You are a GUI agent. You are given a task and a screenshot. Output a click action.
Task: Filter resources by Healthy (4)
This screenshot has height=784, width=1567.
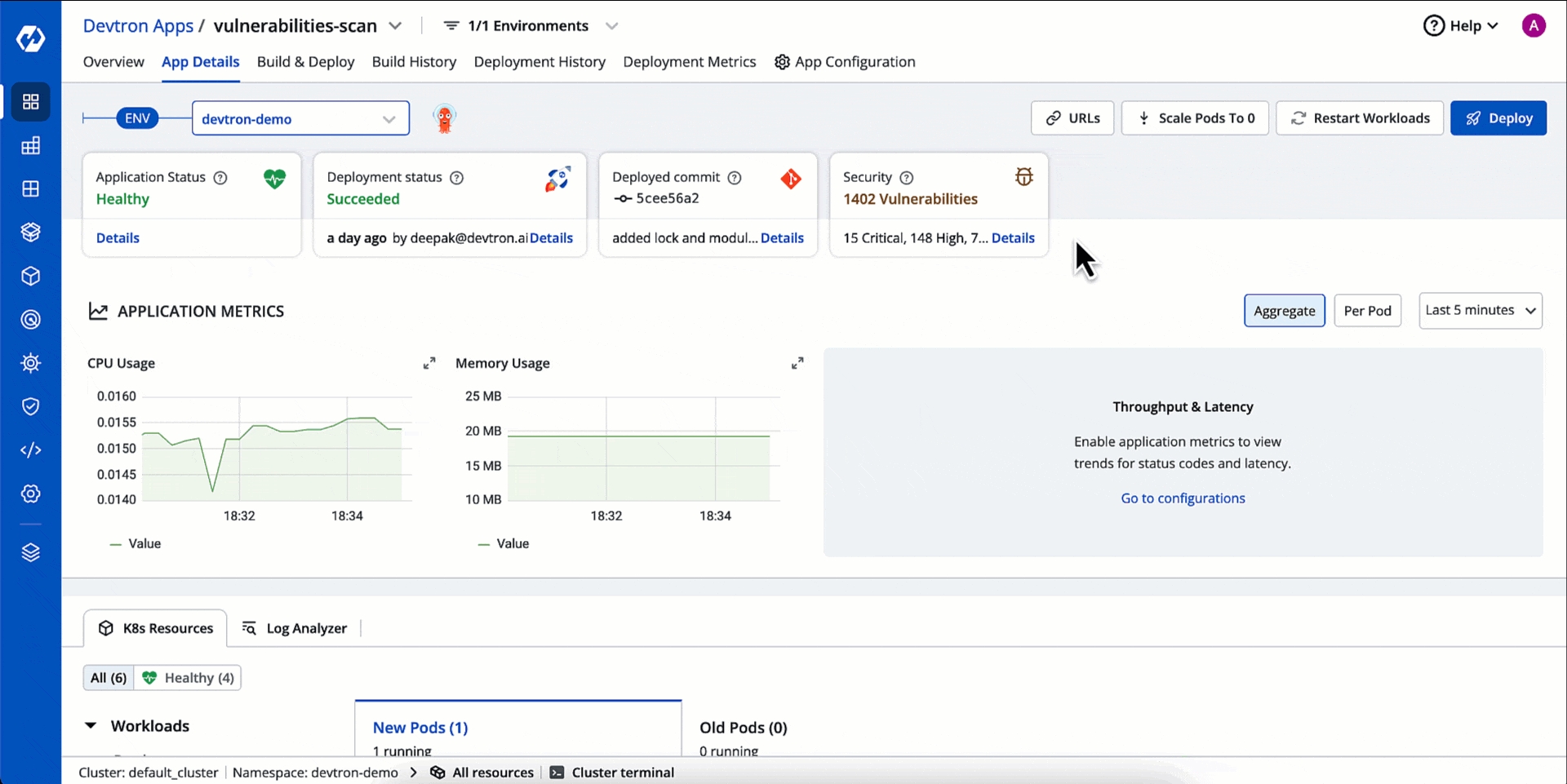[x=188, y=678]
